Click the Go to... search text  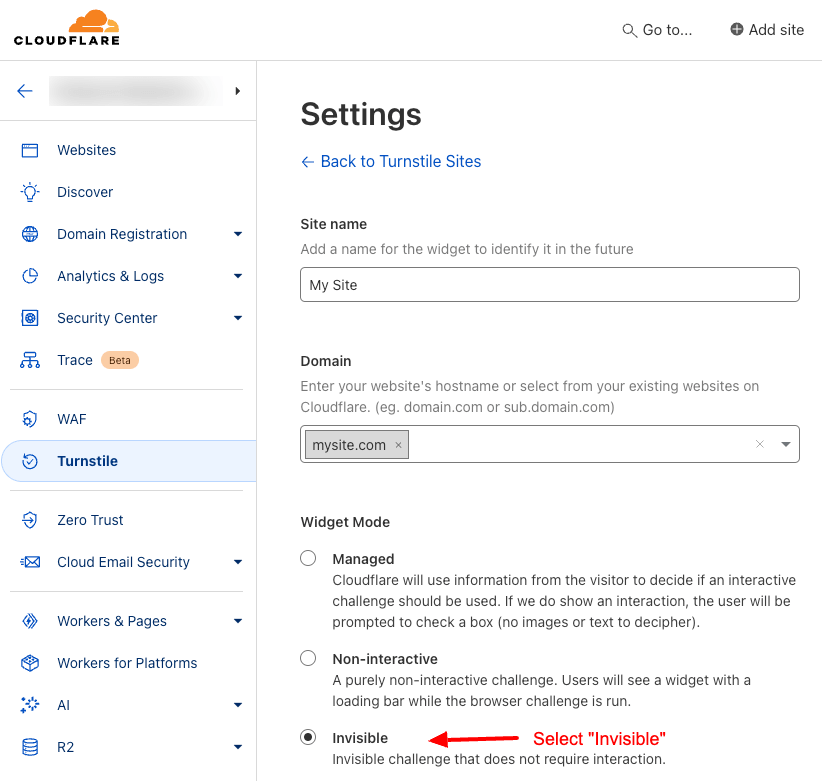coord(667,30)
